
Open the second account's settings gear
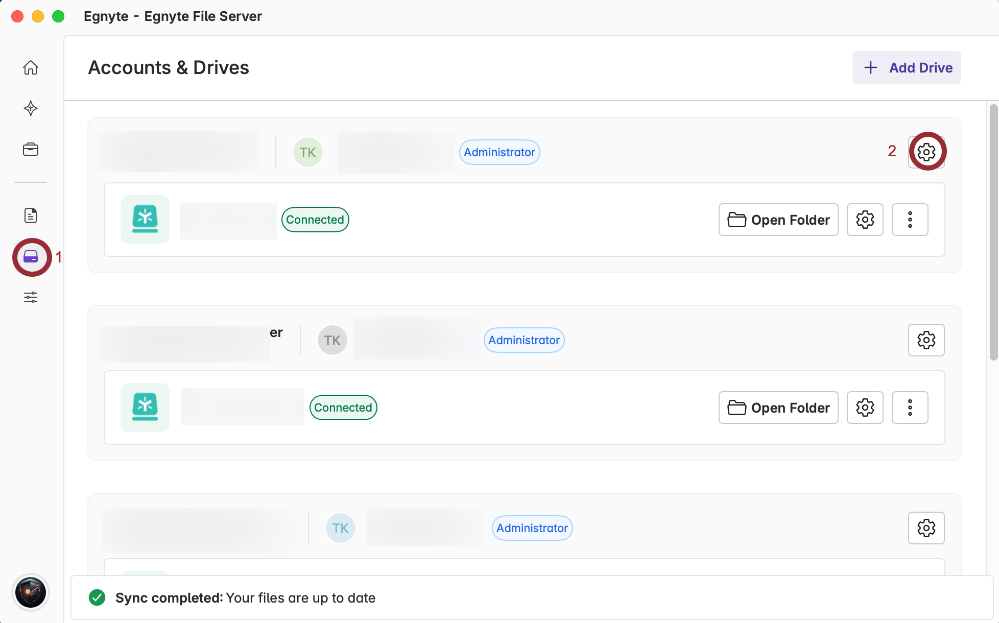[x=926, y=340]
